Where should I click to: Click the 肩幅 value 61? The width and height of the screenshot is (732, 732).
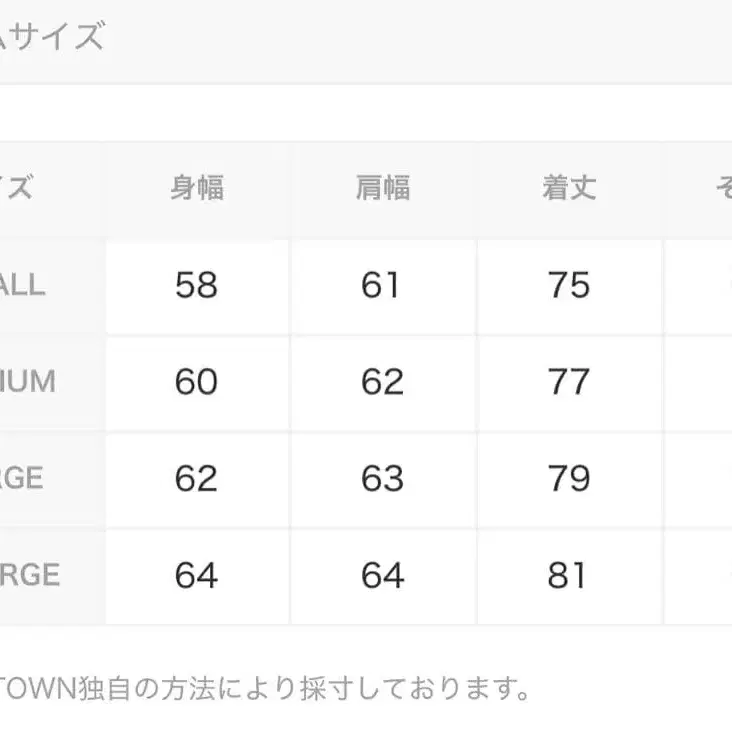click(x=382, y=286)
